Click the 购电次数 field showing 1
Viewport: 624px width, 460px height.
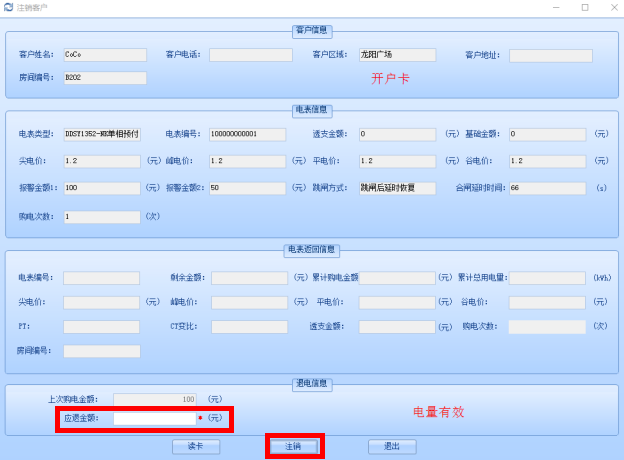[102, 216]
